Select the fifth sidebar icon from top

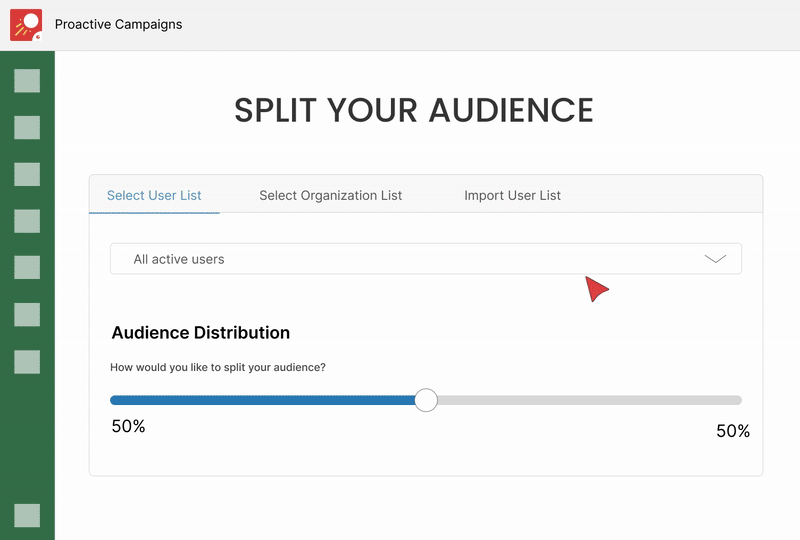pos(27,267)
